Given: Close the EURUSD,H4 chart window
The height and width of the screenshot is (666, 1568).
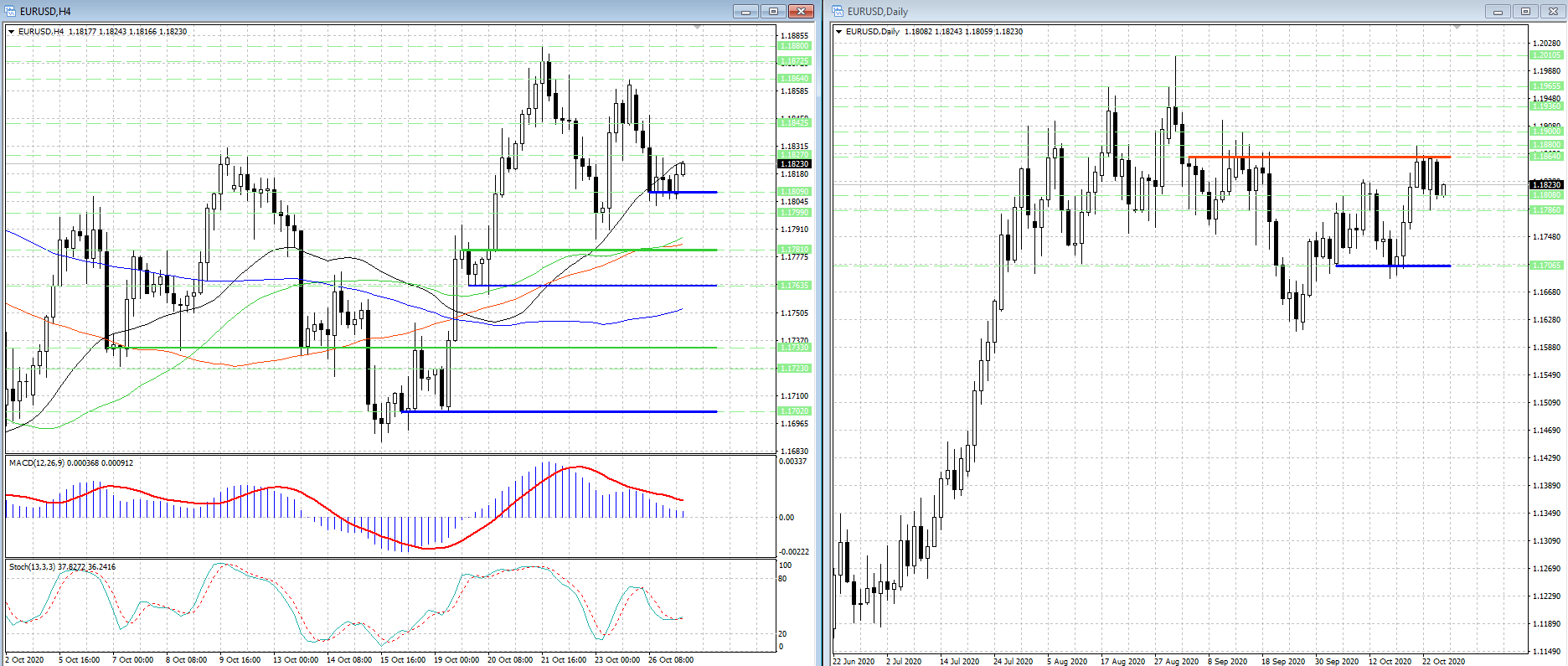Looking at the screenshot, I should point(801,12).
